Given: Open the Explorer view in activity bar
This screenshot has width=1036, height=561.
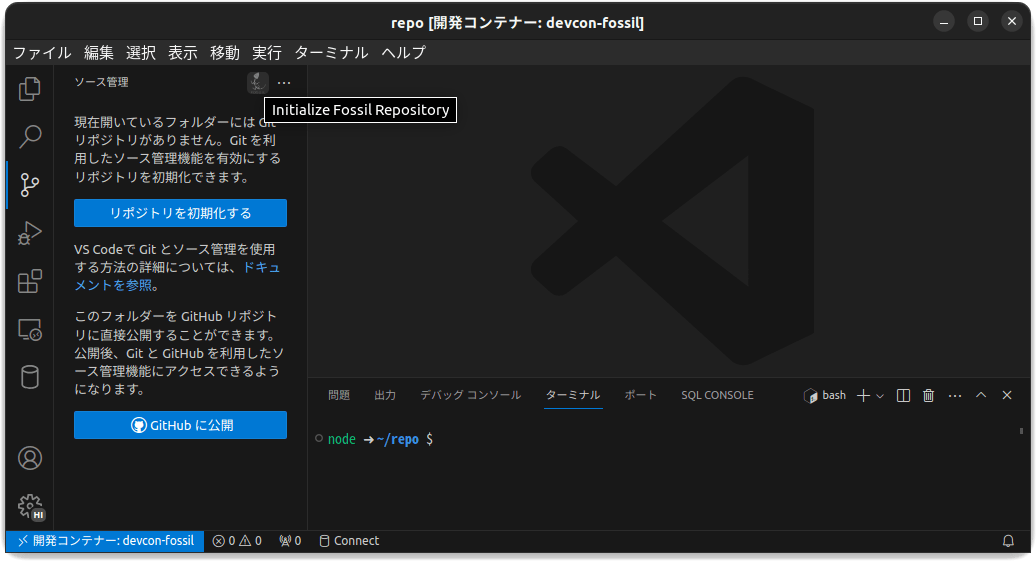Looking at the screenshot, I should pyautogui.click(x=30, y=89).
